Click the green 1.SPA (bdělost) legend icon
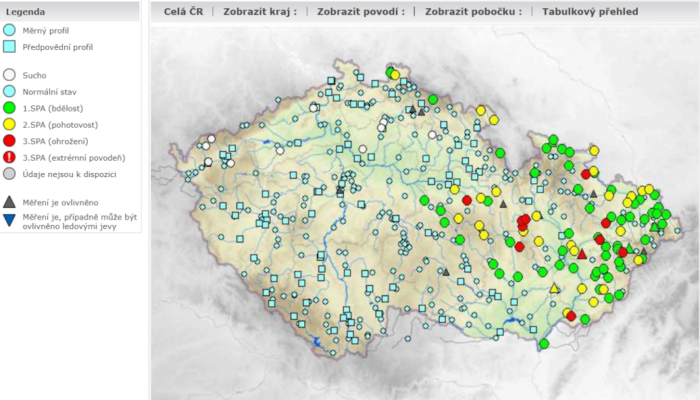Viewport: 700px width, 400px height. 9,108
